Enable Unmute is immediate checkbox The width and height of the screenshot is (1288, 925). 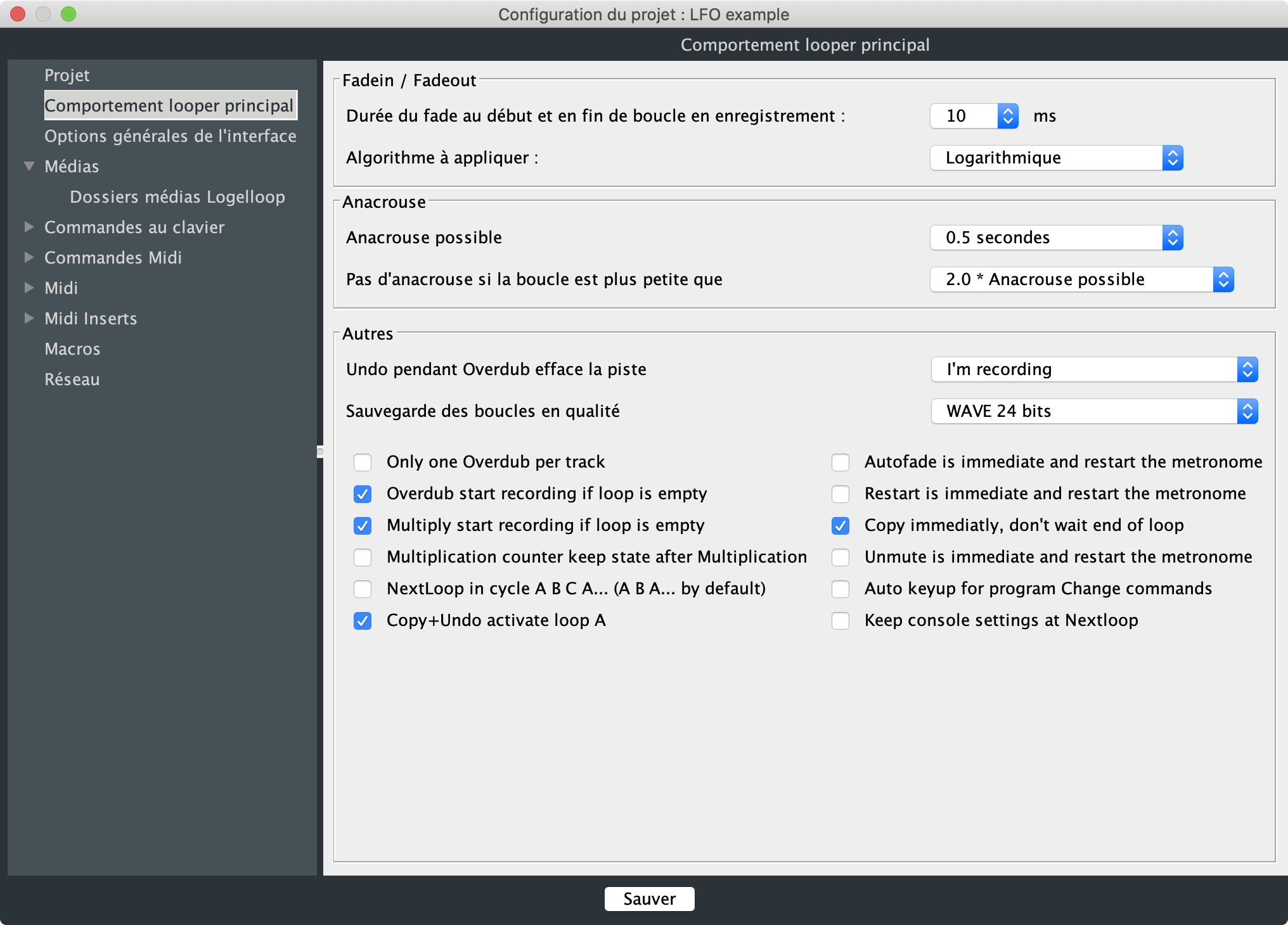(840, 558)
